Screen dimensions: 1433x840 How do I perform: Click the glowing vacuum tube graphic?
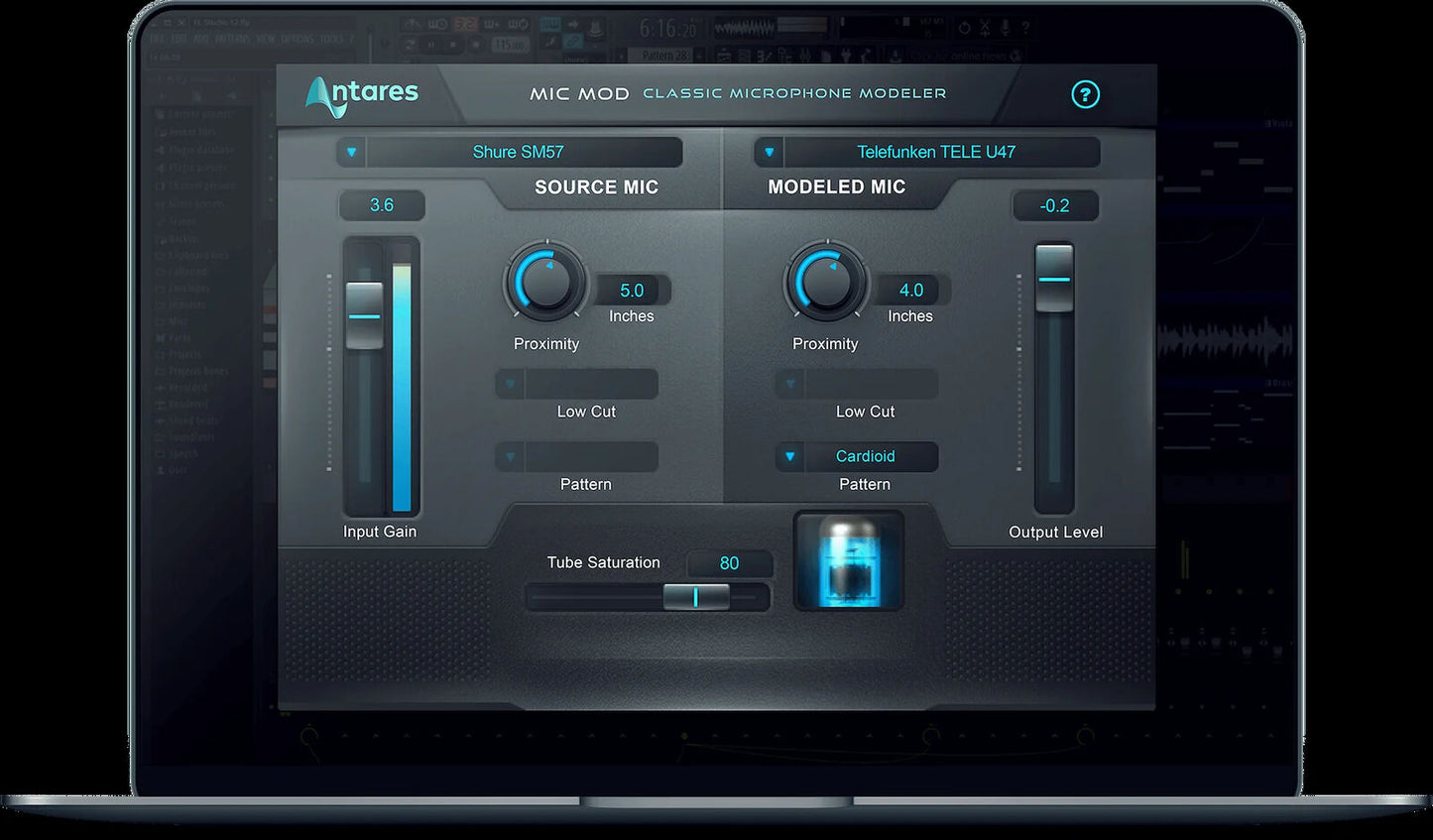848,560
